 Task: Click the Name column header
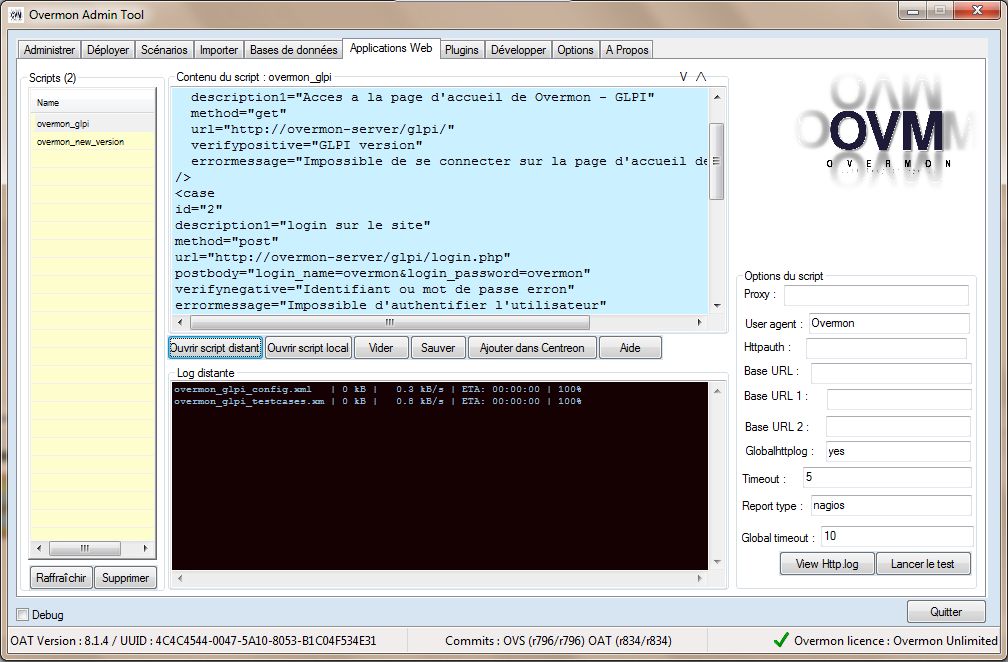(92, 102)
